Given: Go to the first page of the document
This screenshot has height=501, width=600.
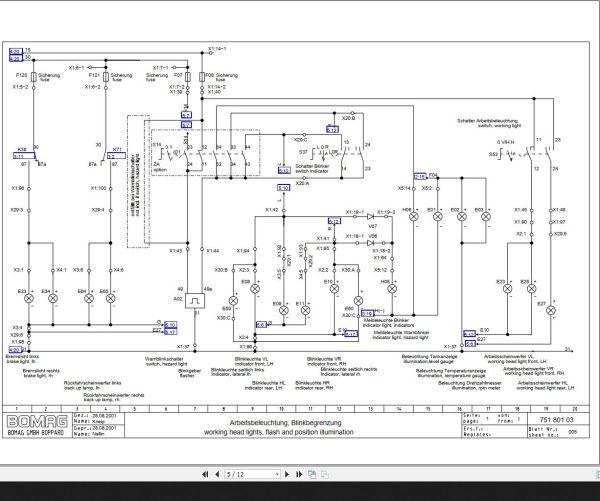Looking at the screenshot, I should (205, 474).
